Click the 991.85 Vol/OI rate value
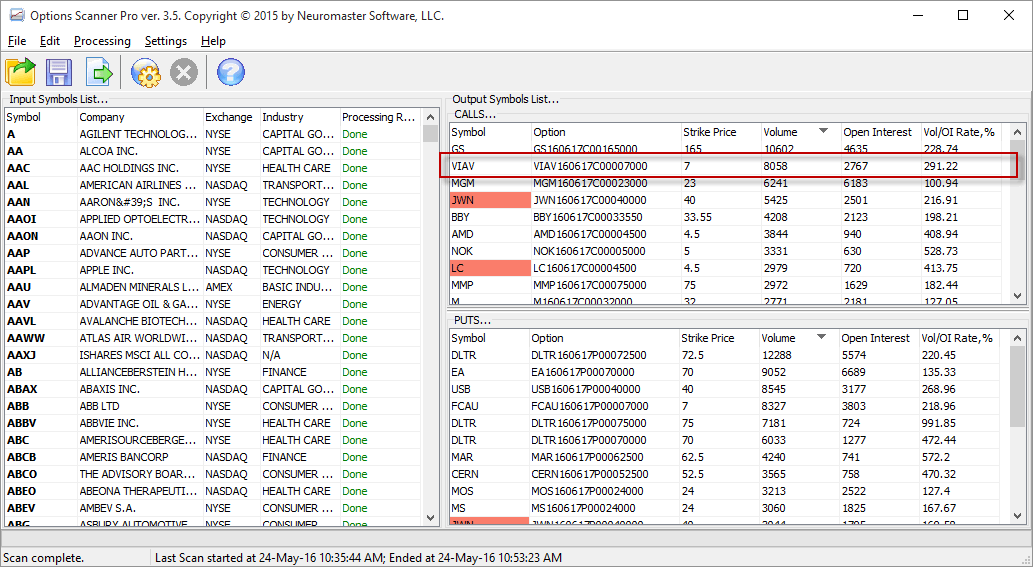 (x=939, y=423)
